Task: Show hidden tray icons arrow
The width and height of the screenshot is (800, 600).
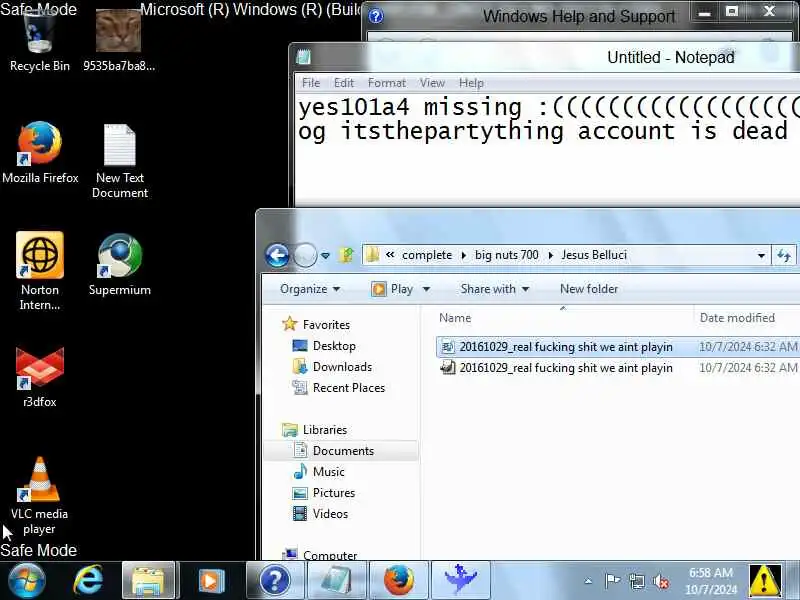Action: click(588, 581)
